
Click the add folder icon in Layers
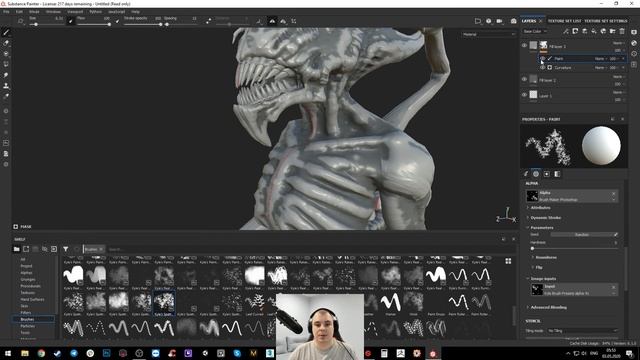pyautogui.click(x=612, y=31)
